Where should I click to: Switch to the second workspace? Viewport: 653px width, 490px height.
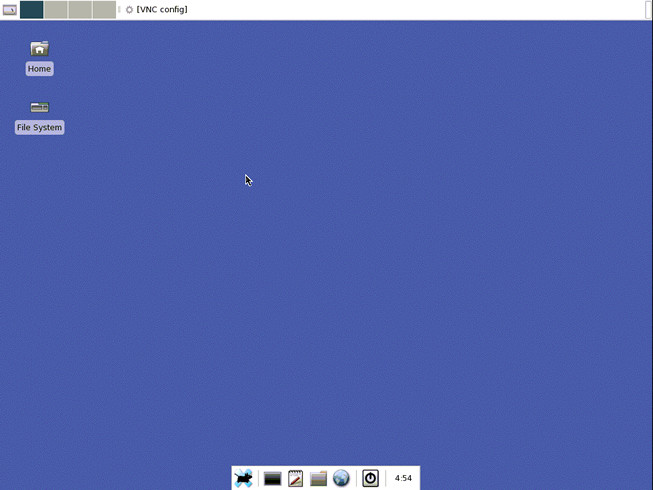pyautogui.click(x=56, y=10)
